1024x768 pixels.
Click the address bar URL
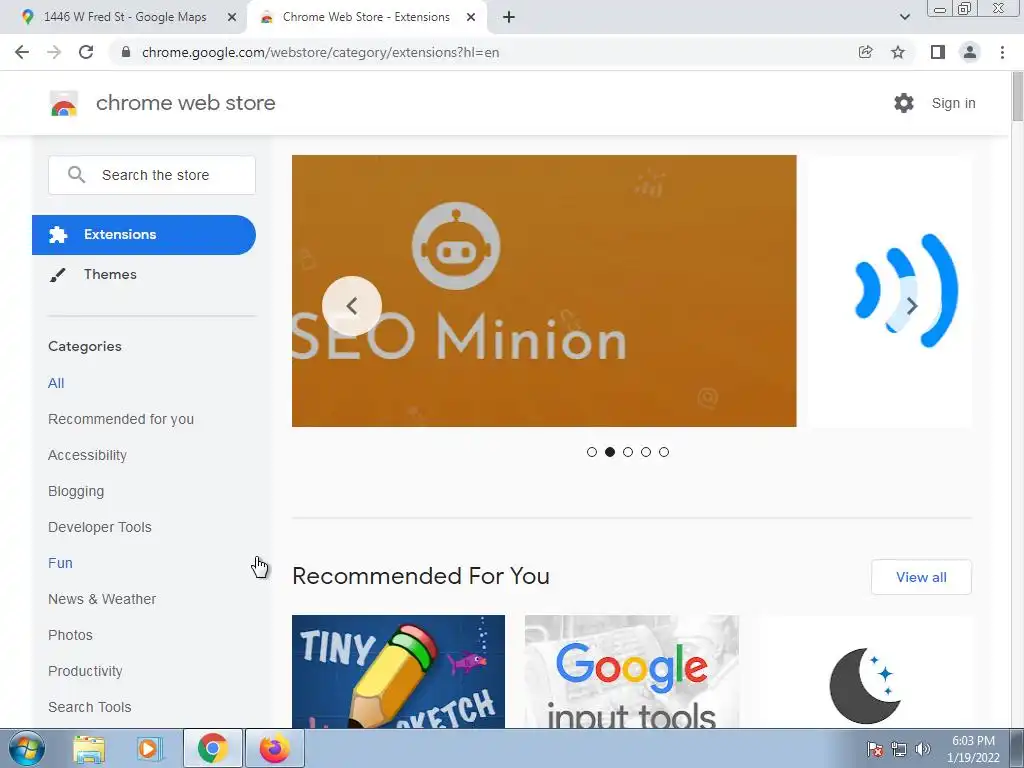coord(321,52)
